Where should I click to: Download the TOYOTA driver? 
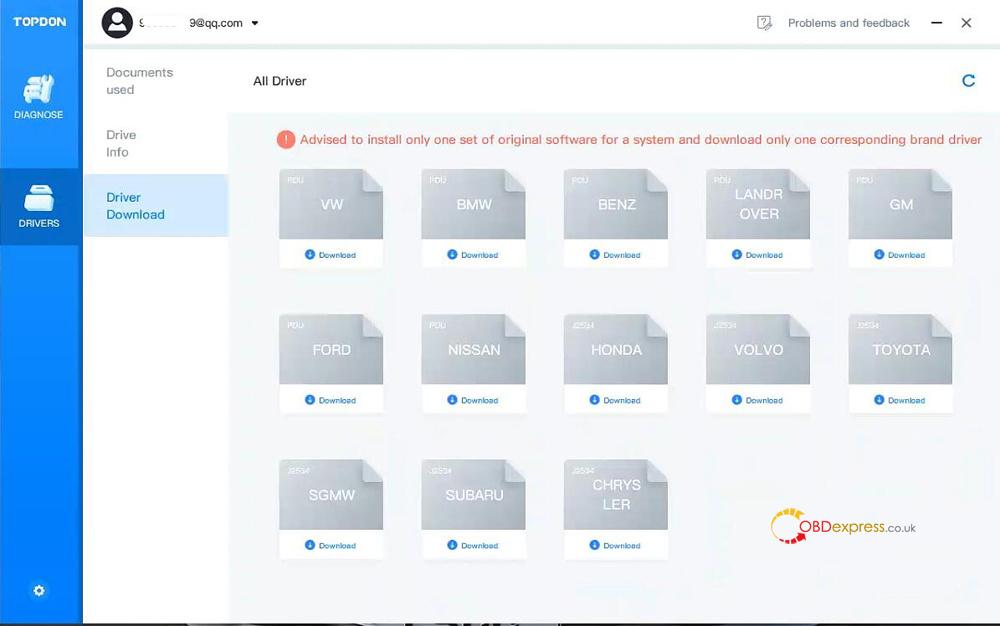click(899, 400)
